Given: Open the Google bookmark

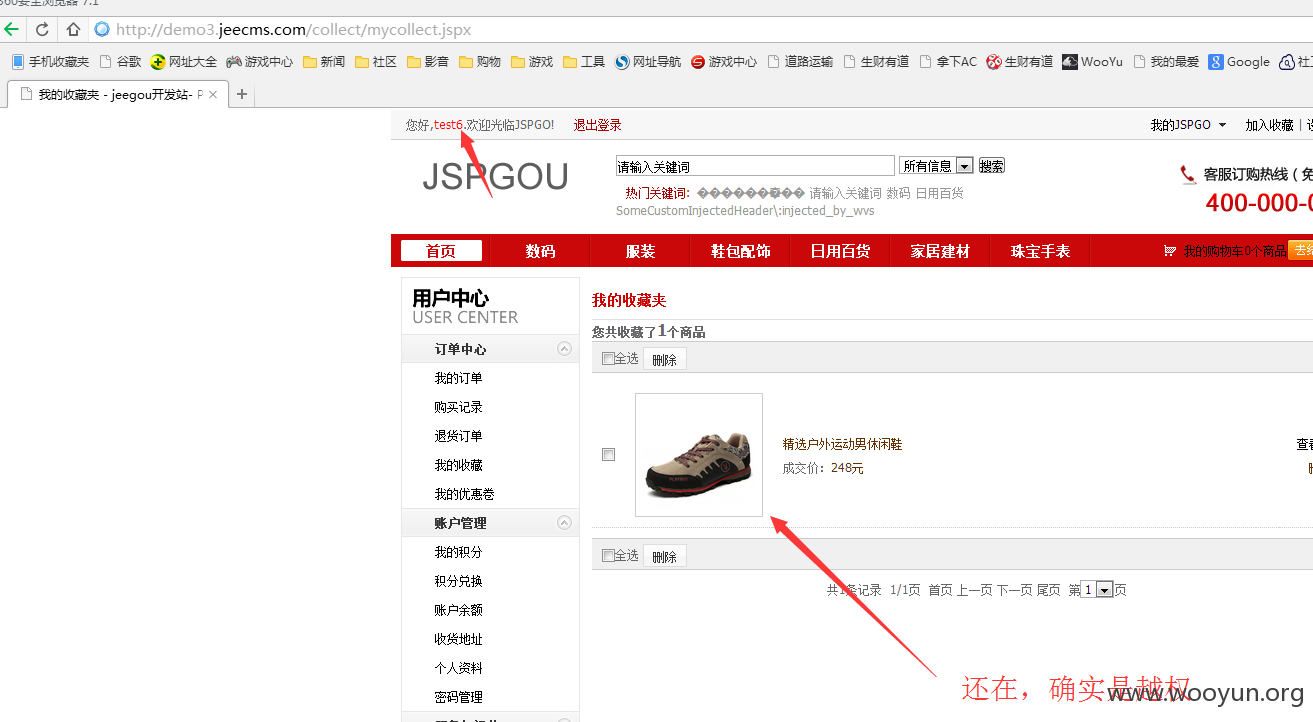Looking at the screenshot, I should 1239,62.
